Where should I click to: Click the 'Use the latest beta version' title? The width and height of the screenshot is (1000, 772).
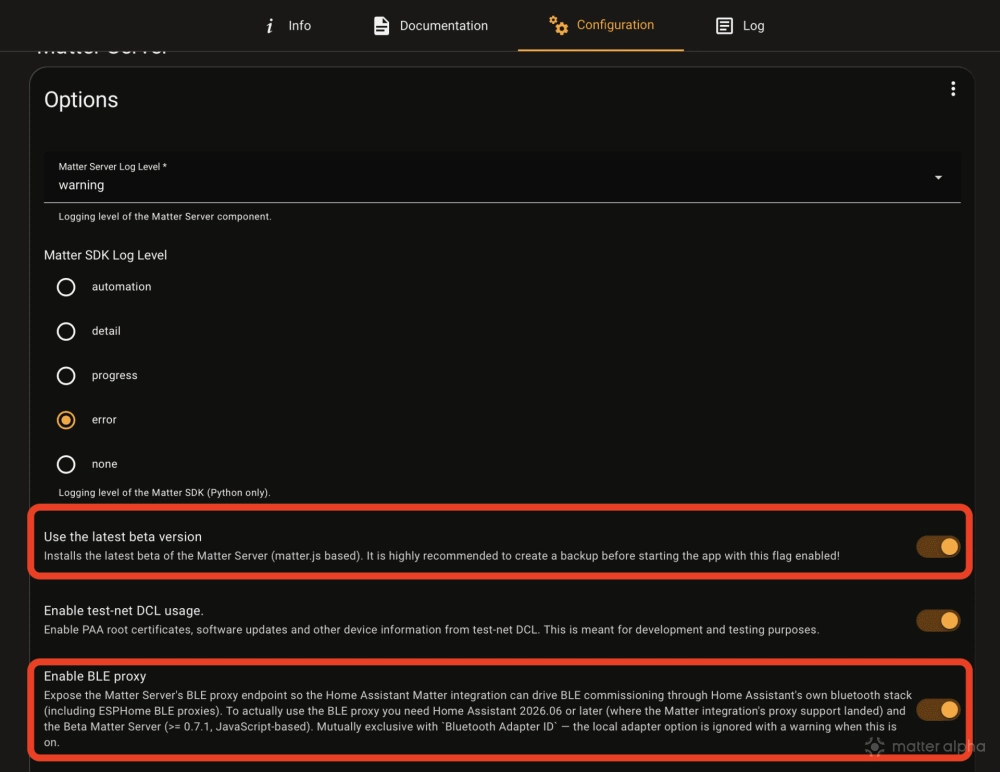coord(122,537)
